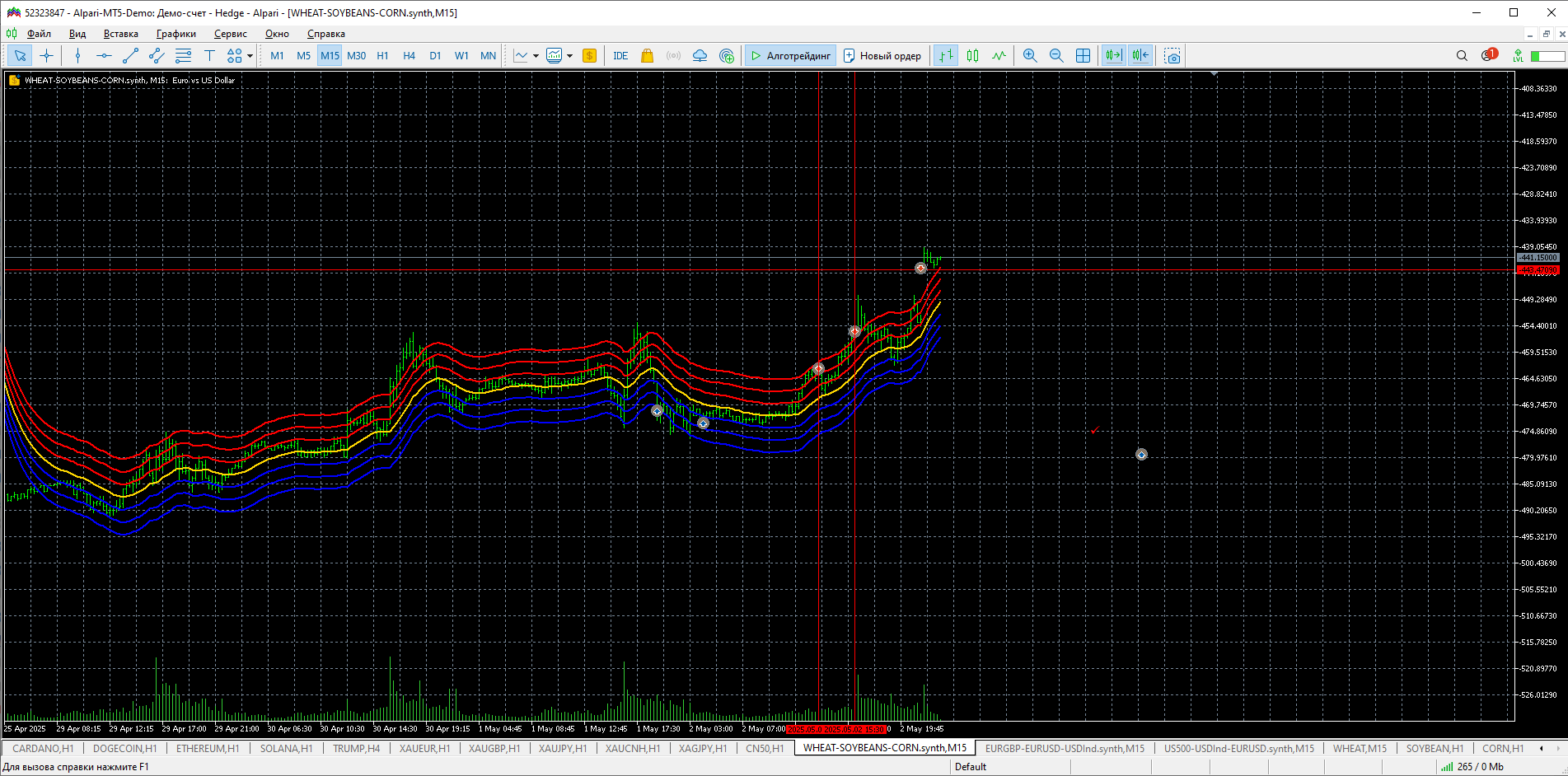The width and height of the screenshot is (1568, 776).
Task: Activate the crosshair tool
Action: 47,56
